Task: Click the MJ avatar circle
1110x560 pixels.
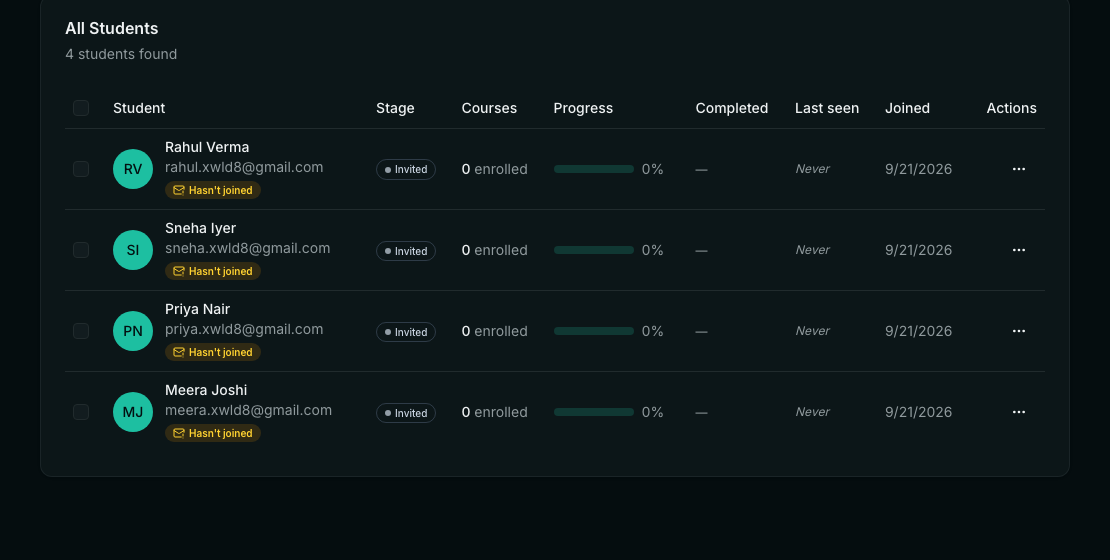Action: [133, 412]
